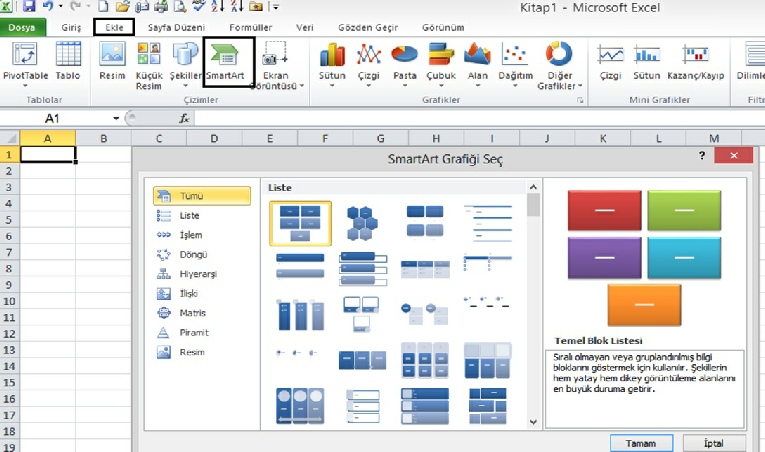The image size is (765, 452).
Task: Switch to the Veri tab
Action: coord(305,27)
